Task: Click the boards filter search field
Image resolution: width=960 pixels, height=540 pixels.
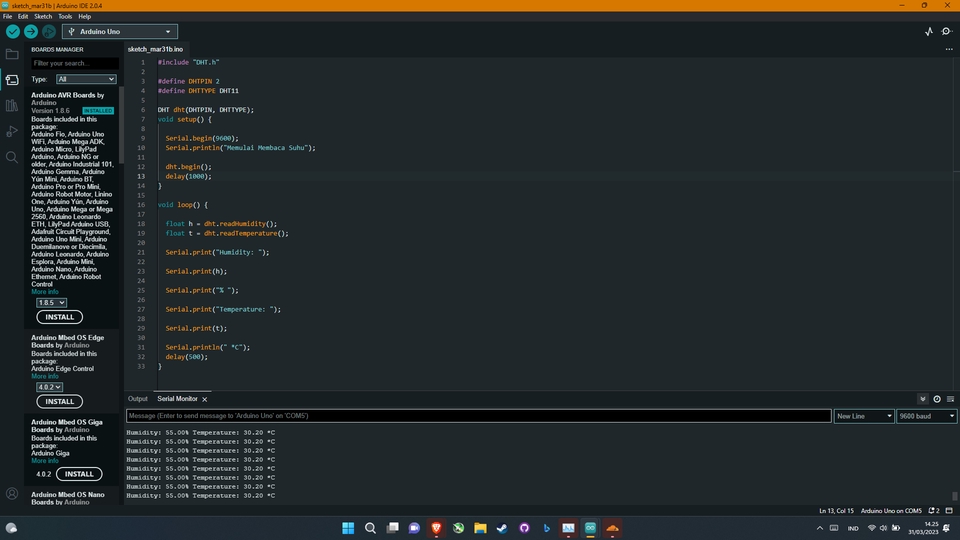Action: (75, 63)
